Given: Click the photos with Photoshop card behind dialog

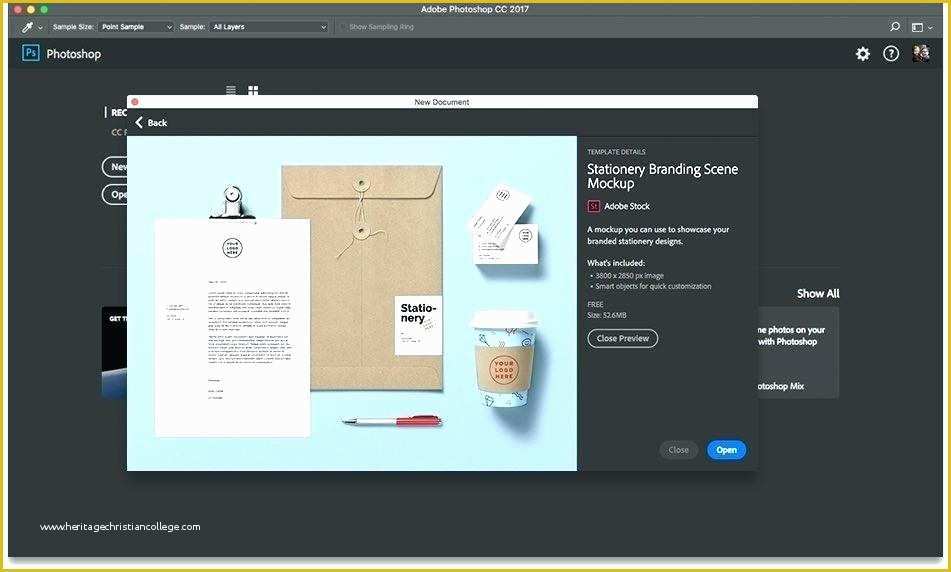Looking at the screenshot, I should [x=798, y=352].
